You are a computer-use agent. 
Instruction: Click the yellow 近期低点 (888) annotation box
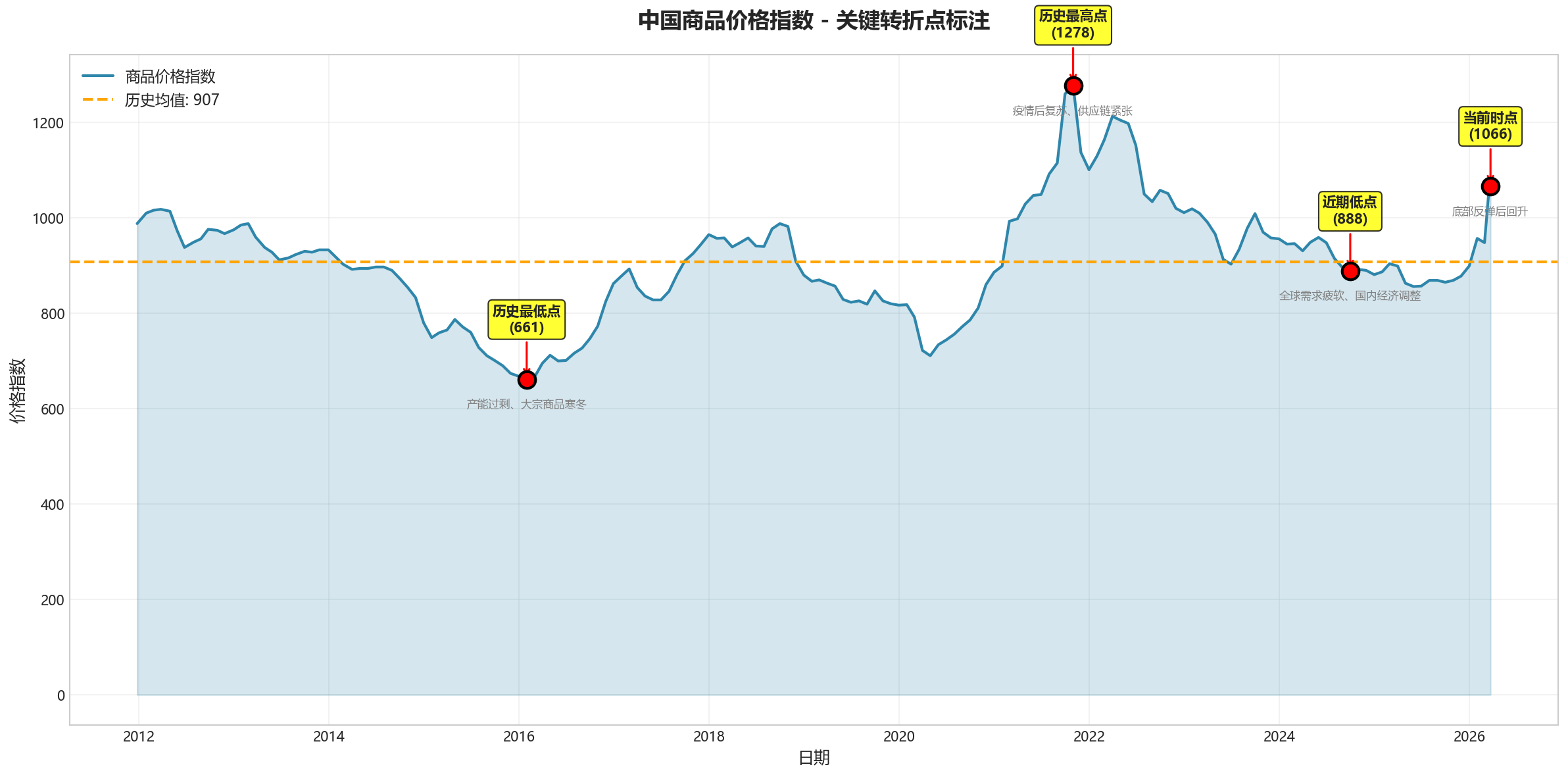point(1350,211)
